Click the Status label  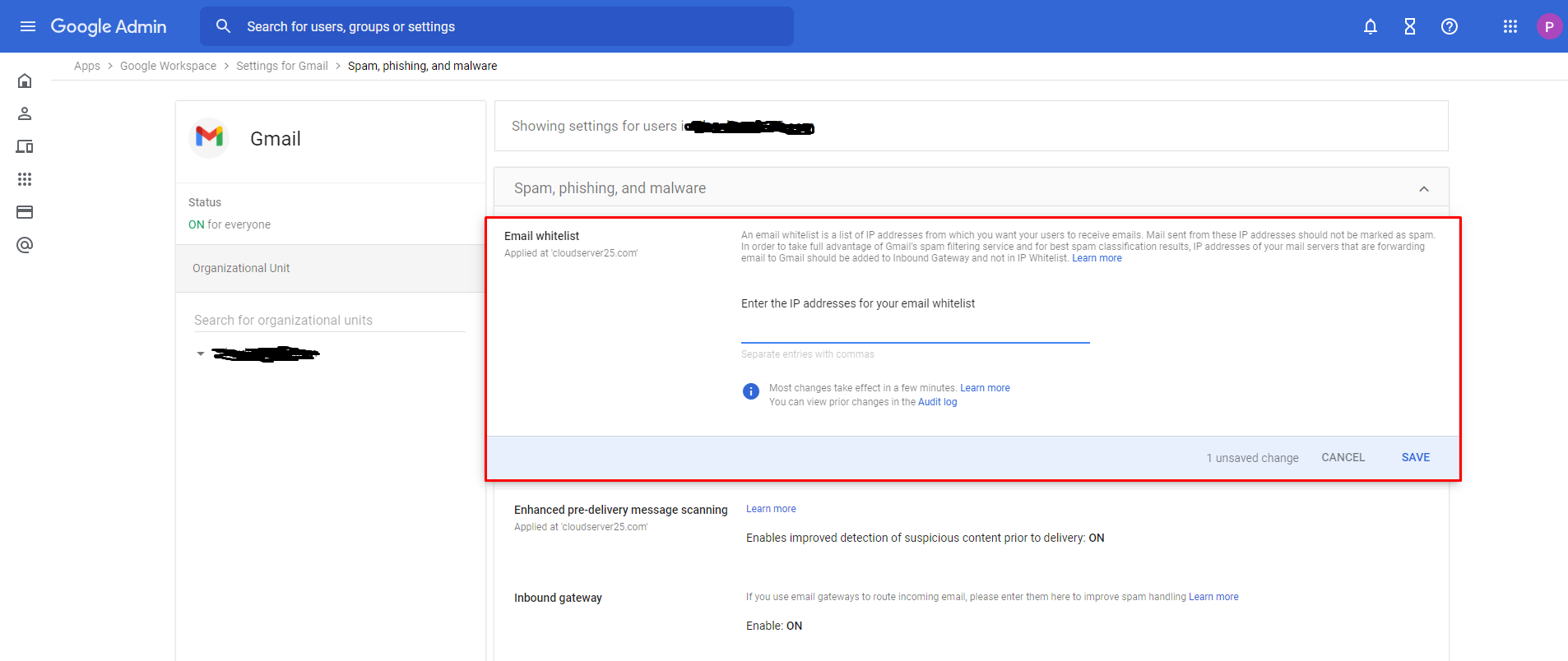pos(205,202)
